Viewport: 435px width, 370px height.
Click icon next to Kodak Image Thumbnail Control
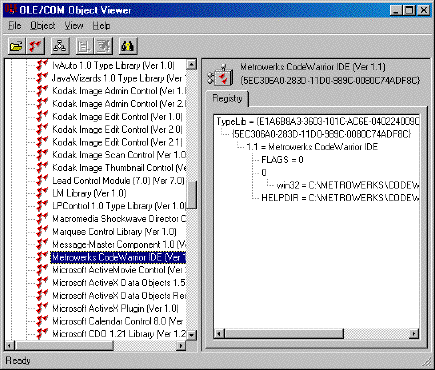point(42,167)
